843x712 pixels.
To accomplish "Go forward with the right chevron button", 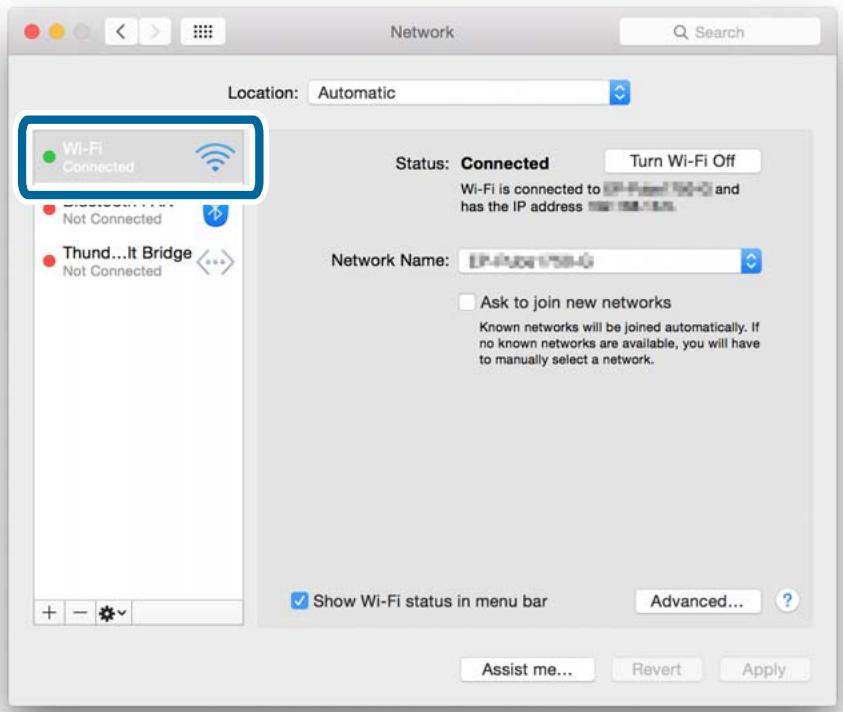I will pos(155,32).
